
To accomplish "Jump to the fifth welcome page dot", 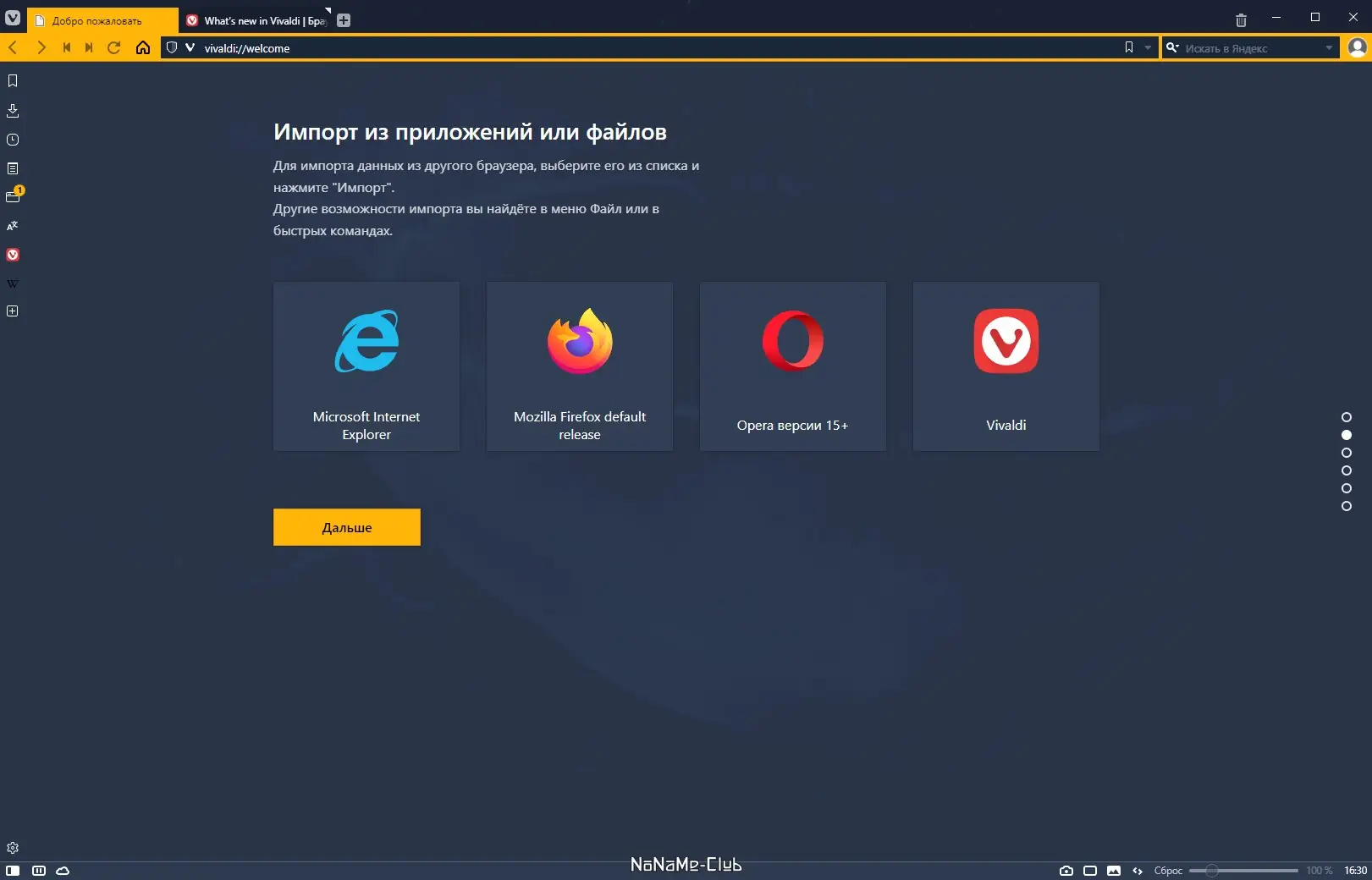I will pyautogui.click(x=1347, y=488).
